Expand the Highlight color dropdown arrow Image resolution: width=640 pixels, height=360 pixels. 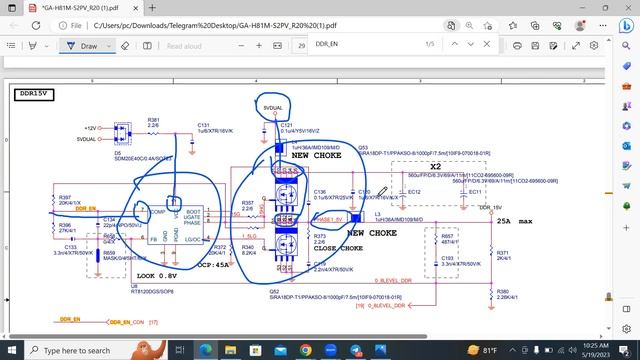pyautogui.click(x=47, y=46)
